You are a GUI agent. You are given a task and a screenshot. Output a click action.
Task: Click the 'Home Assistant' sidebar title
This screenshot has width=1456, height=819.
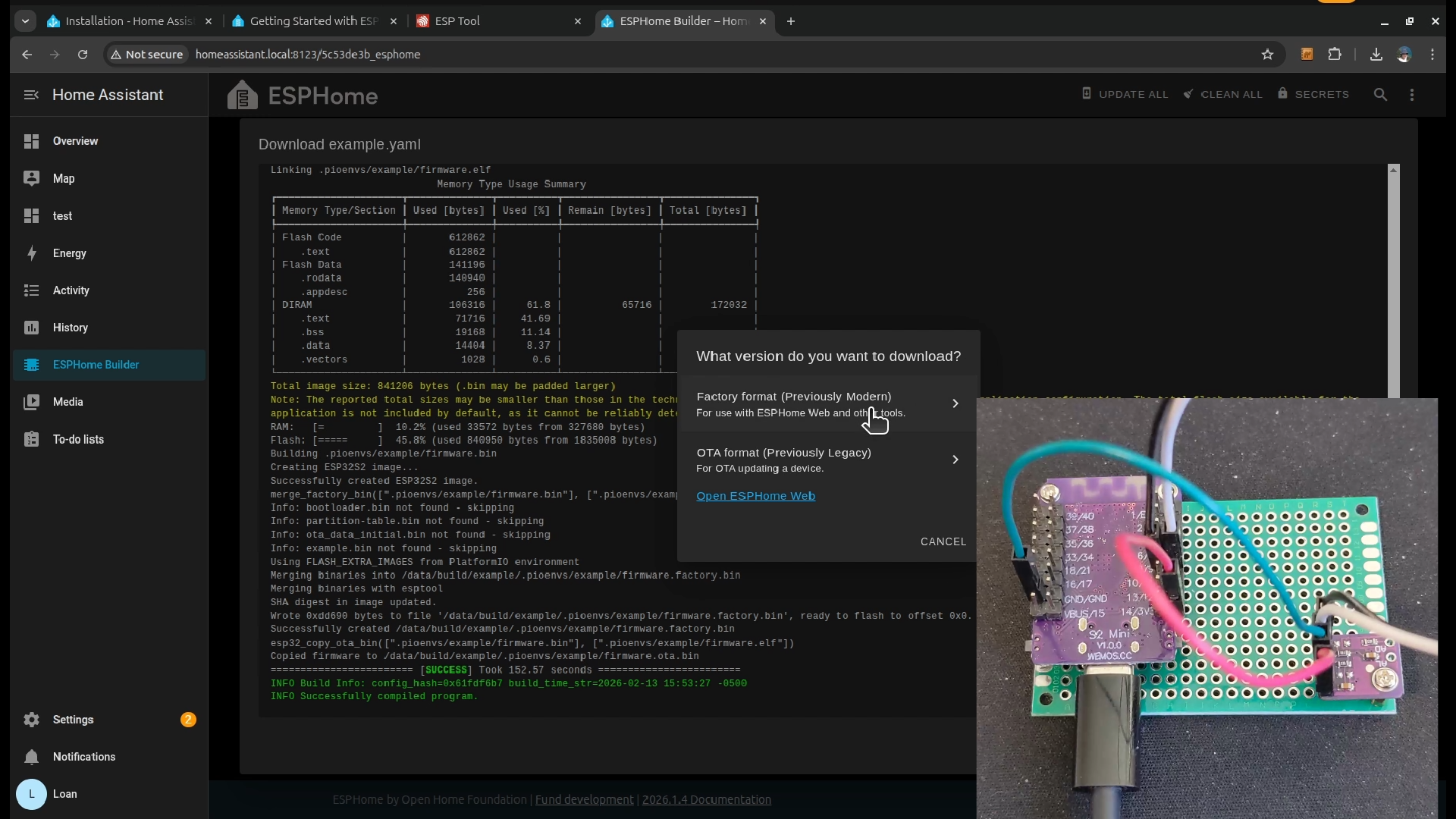(x=108, y=95)
